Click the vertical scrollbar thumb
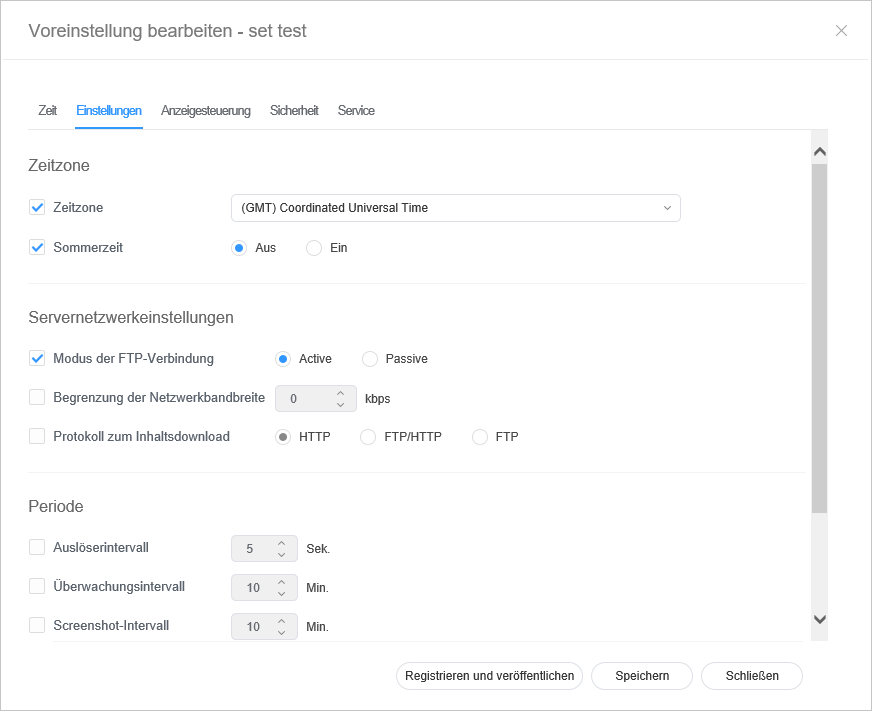 819,340
